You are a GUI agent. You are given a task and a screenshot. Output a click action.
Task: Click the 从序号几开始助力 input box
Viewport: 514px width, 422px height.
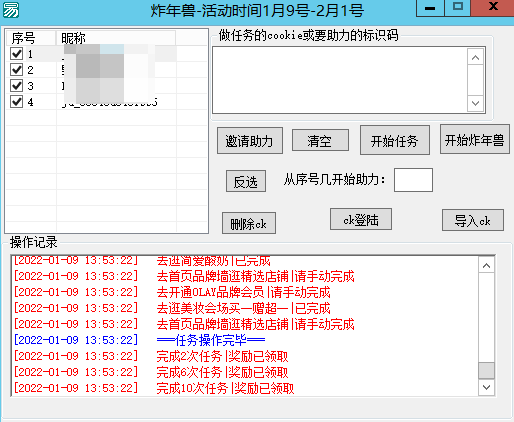(413, 180)
